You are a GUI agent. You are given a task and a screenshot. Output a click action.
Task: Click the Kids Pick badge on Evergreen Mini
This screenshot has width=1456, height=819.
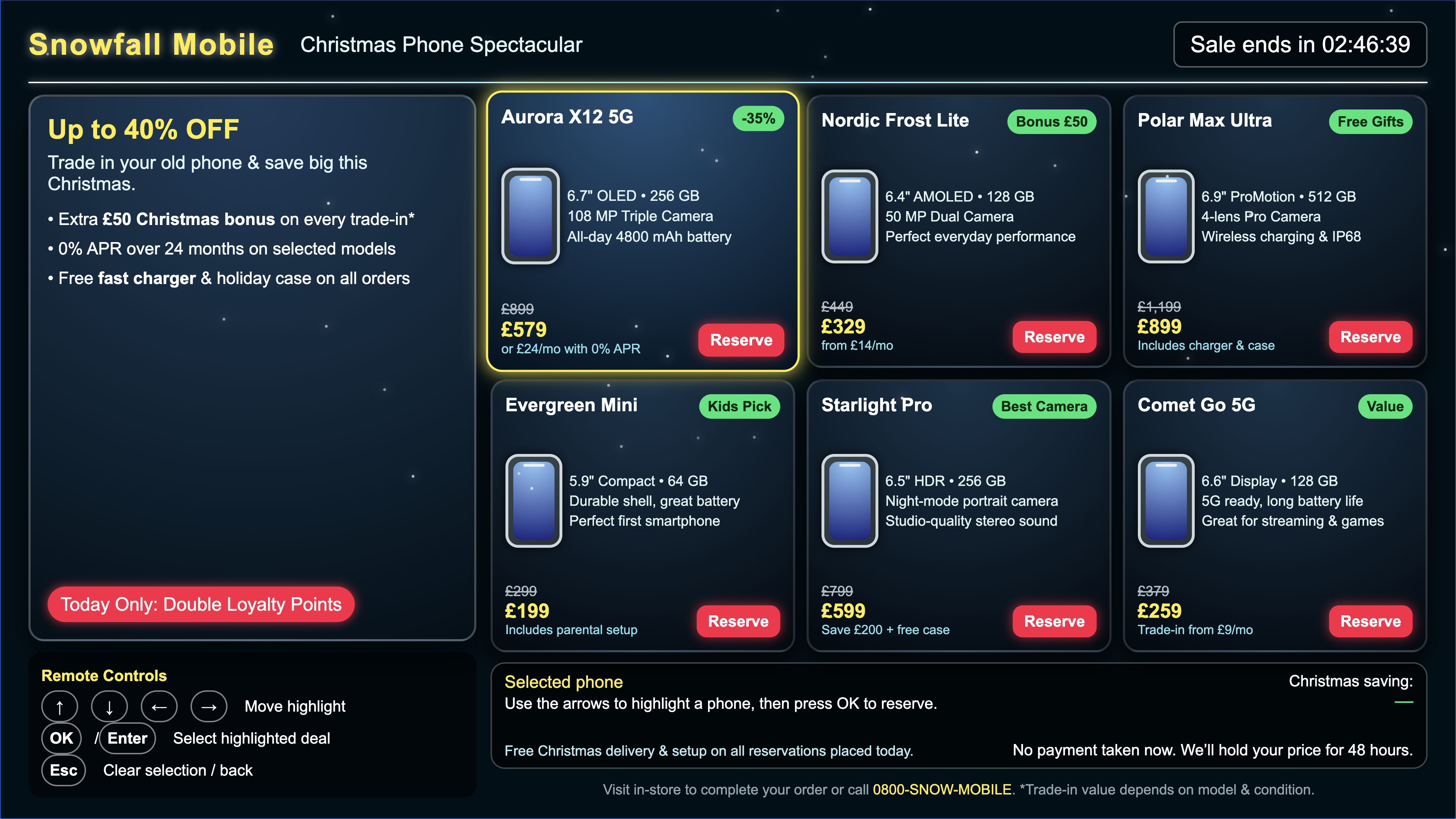click(739, 406)
